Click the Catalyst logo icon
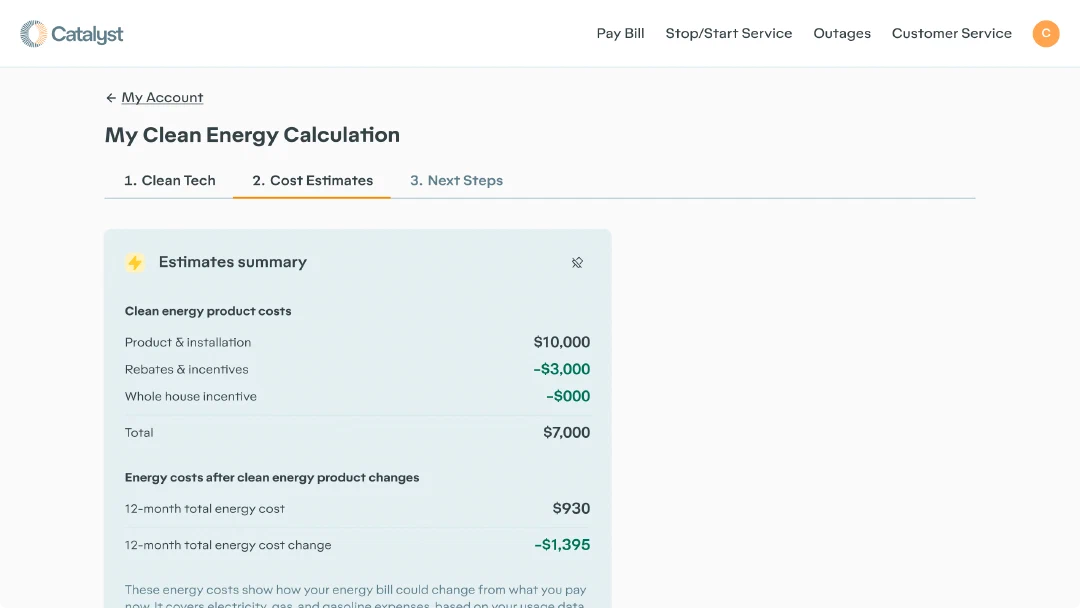Viewport: 1080px width, 608px height. pyautogui.click(x=33, y=34)
